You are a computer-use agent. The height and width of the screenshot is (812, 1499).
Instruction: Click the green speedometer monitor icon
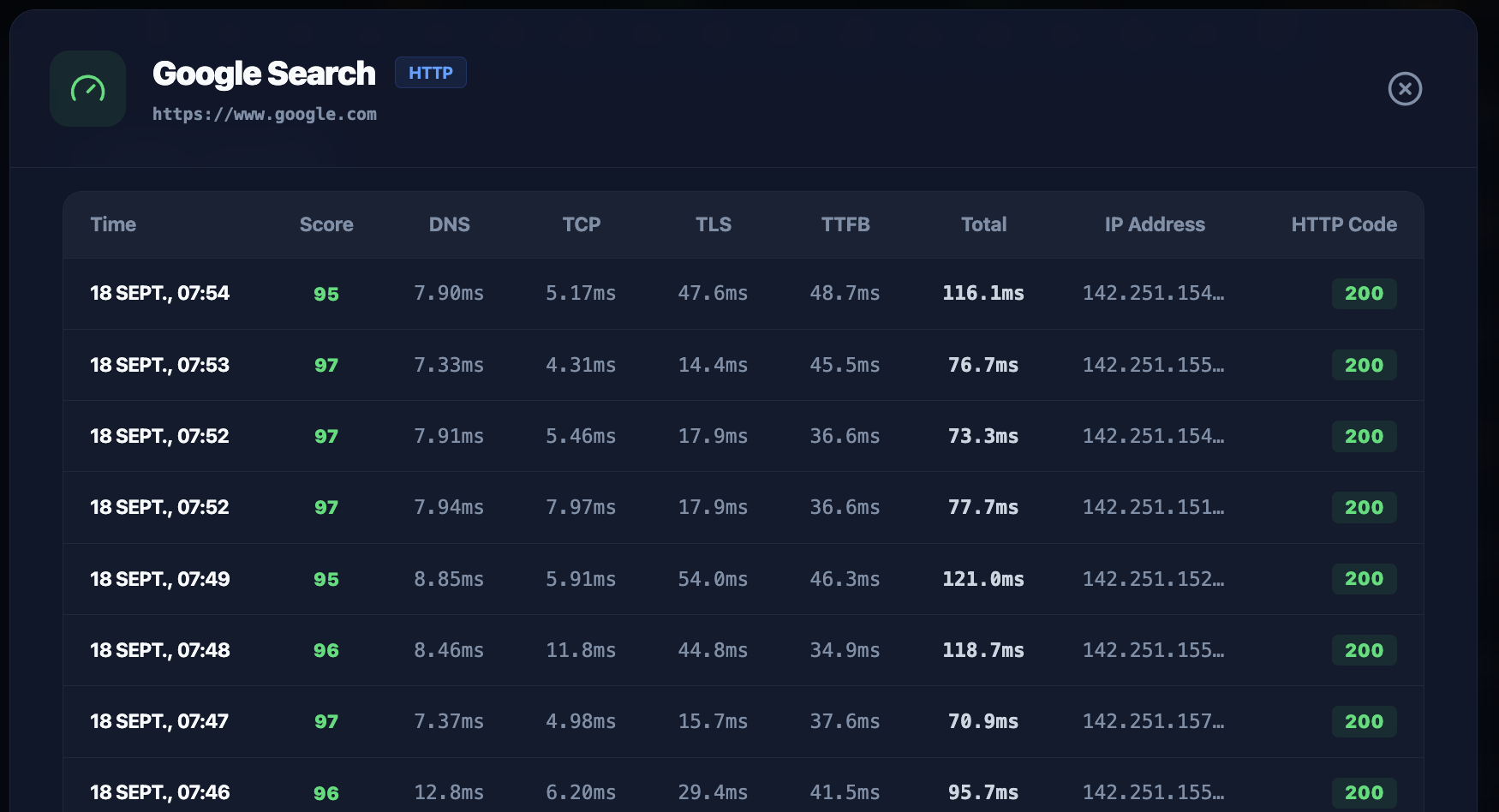88,89
